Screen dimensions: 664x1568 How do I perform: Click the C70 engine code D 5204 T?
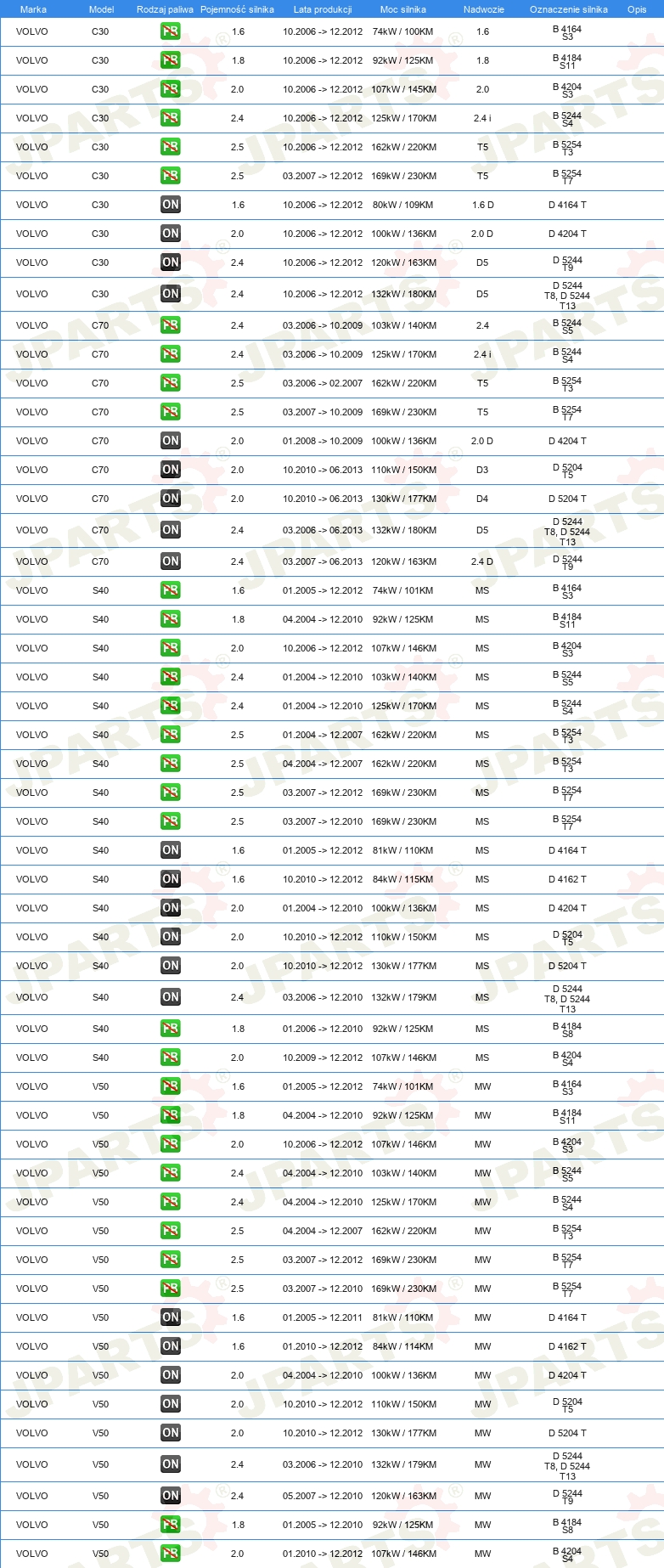click(x=567, y=499)
